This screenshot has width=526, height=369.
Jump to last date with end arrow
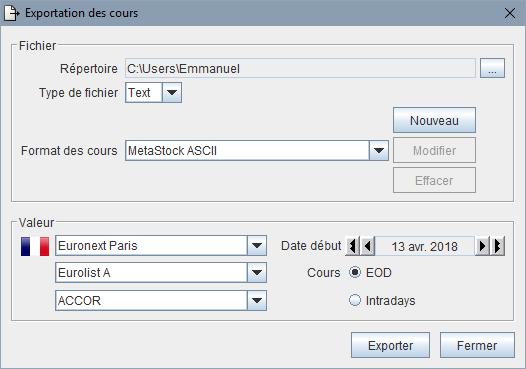click(497, 246)
